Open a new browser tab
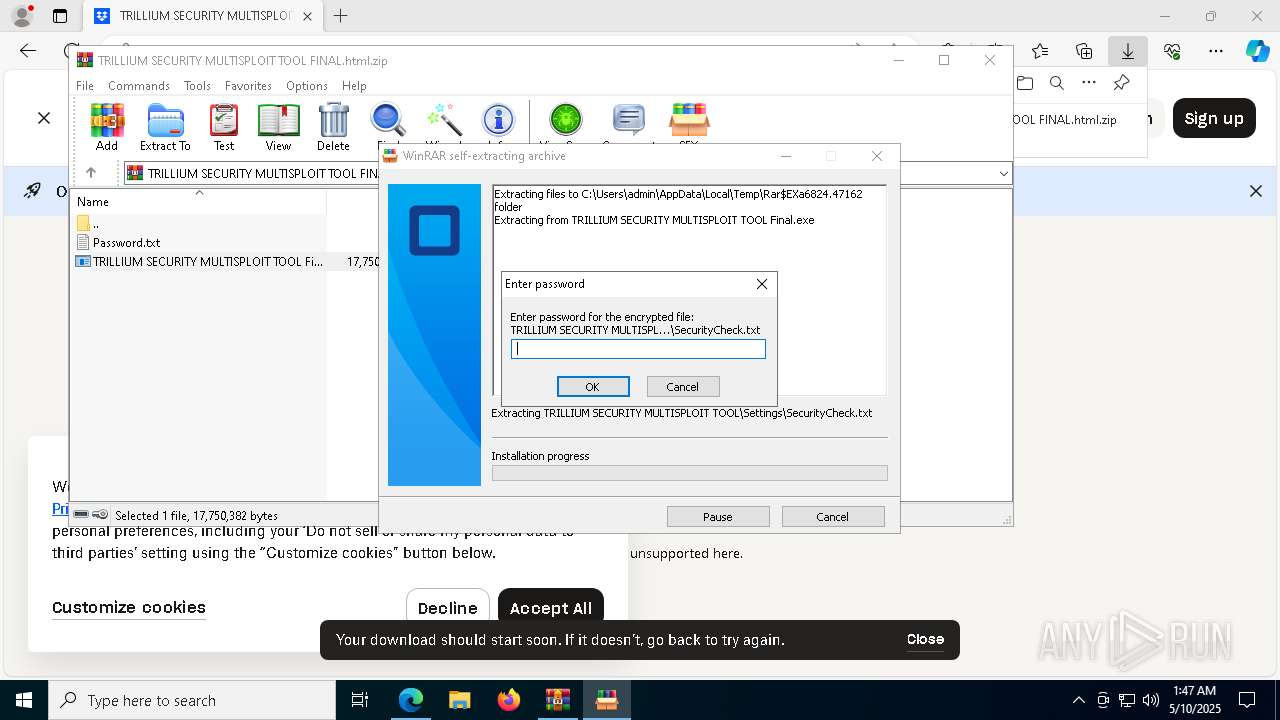The image size is (1280, 720). pyautogui.click(x=341, y=16)
